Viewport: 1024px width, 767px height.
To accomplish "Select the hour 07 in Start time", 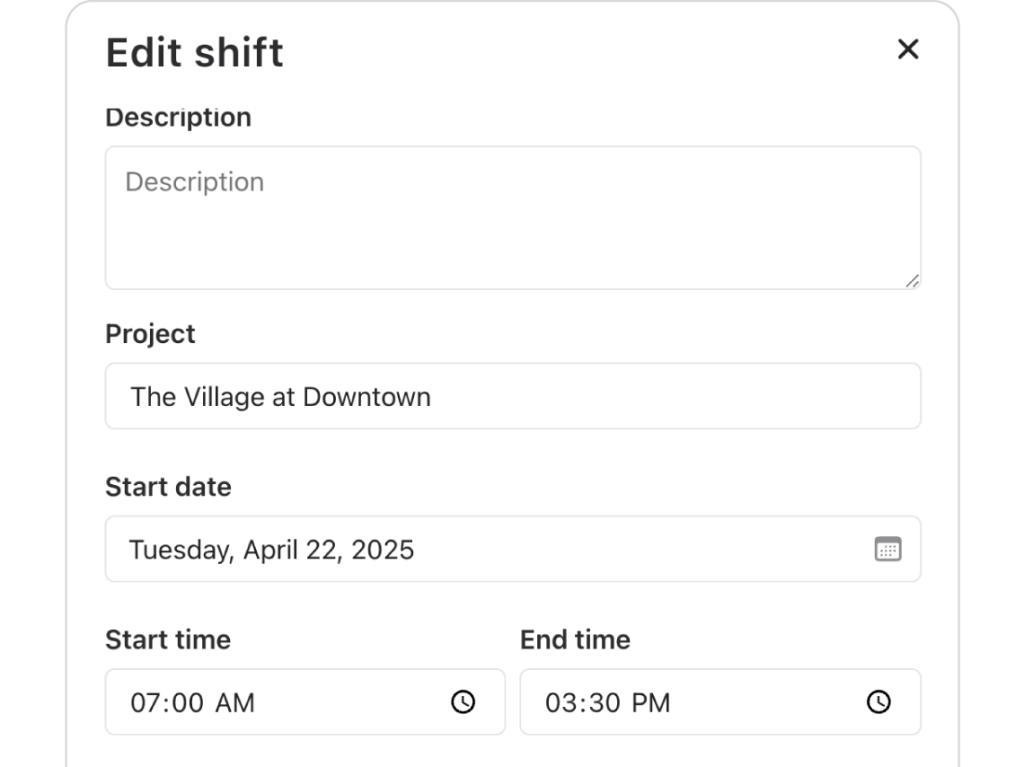I will pos(145,702).
